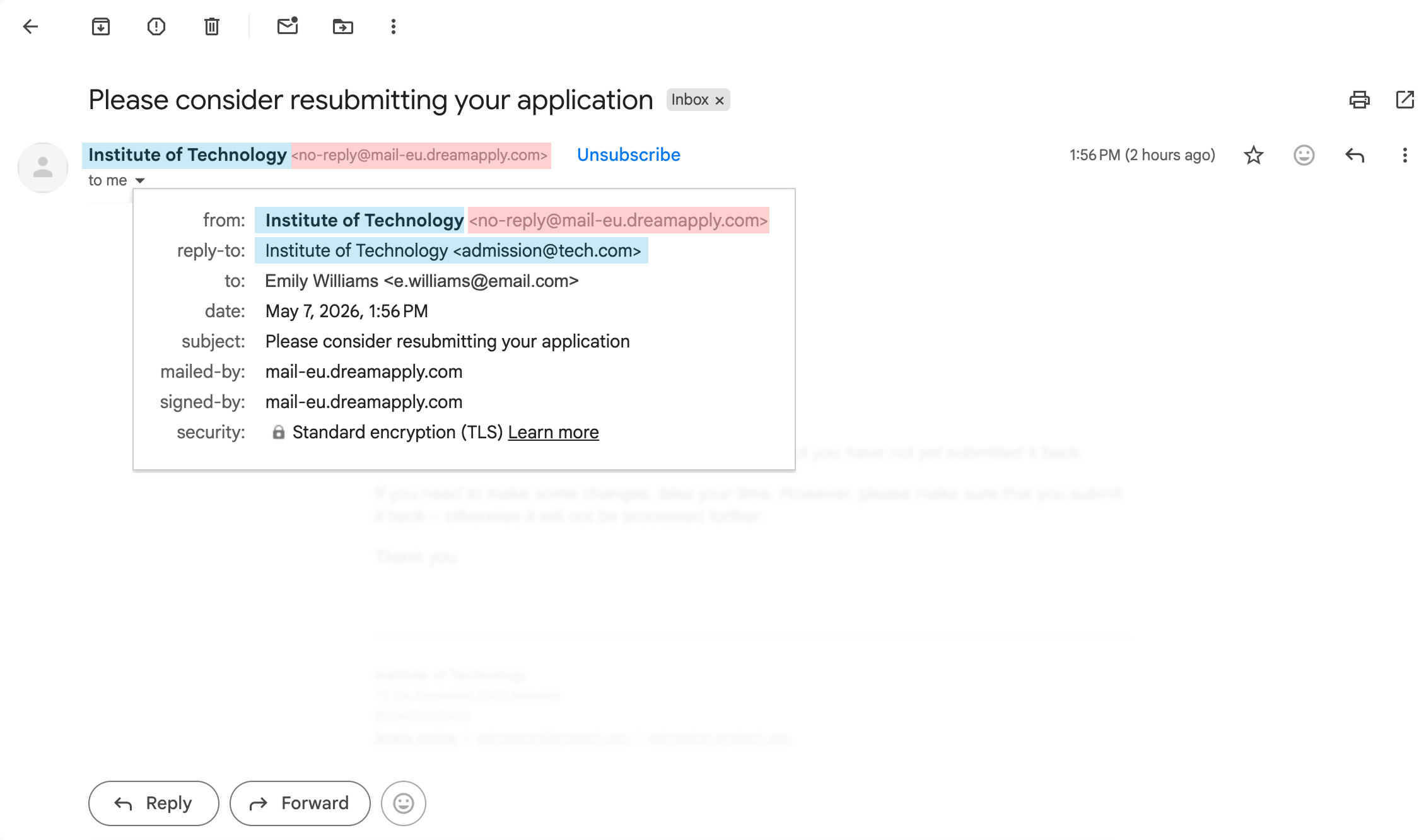
Task: Star this message
Action: click(1254, 155)
